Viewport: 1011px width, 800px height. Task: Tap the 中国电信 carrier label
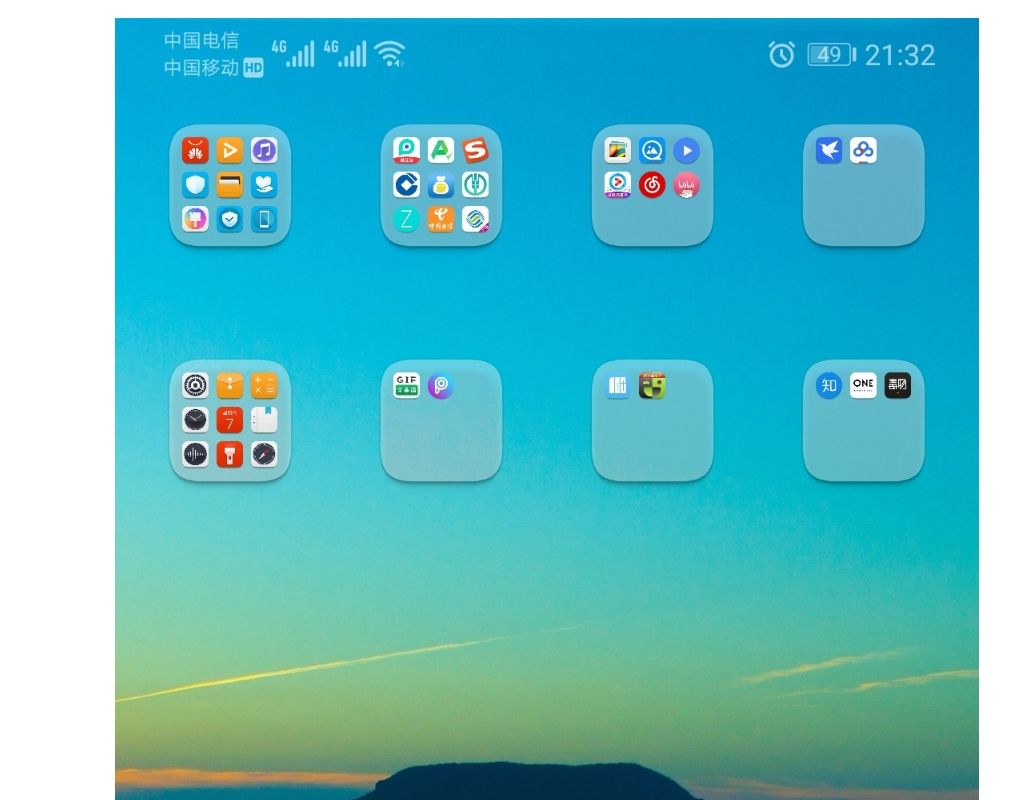(202, 41)
